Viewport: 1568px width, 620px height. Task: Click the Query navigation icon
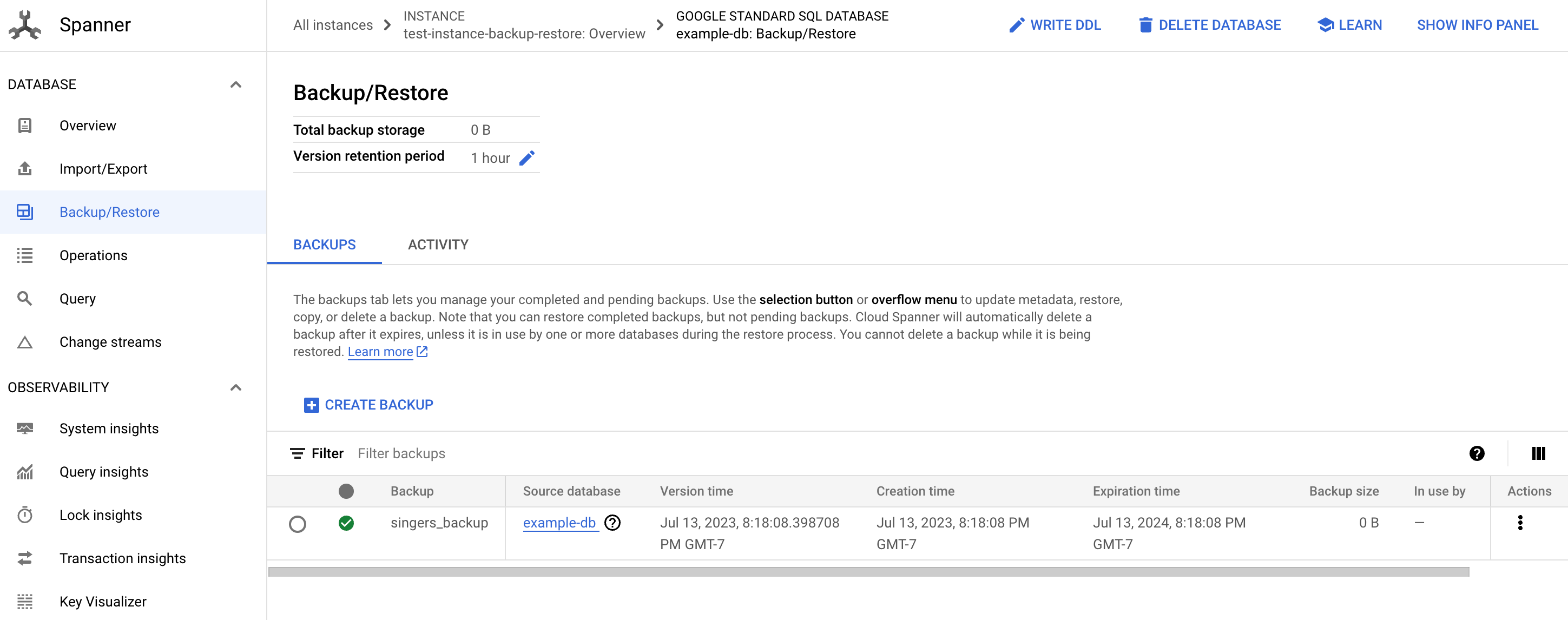(x=24, y=298)
